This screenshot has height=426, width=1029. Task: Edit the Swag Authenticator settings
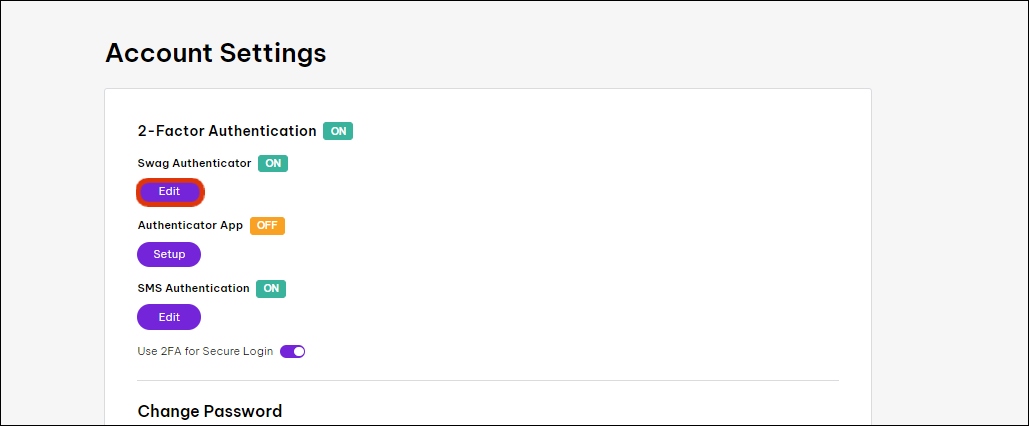coord(169,191)
